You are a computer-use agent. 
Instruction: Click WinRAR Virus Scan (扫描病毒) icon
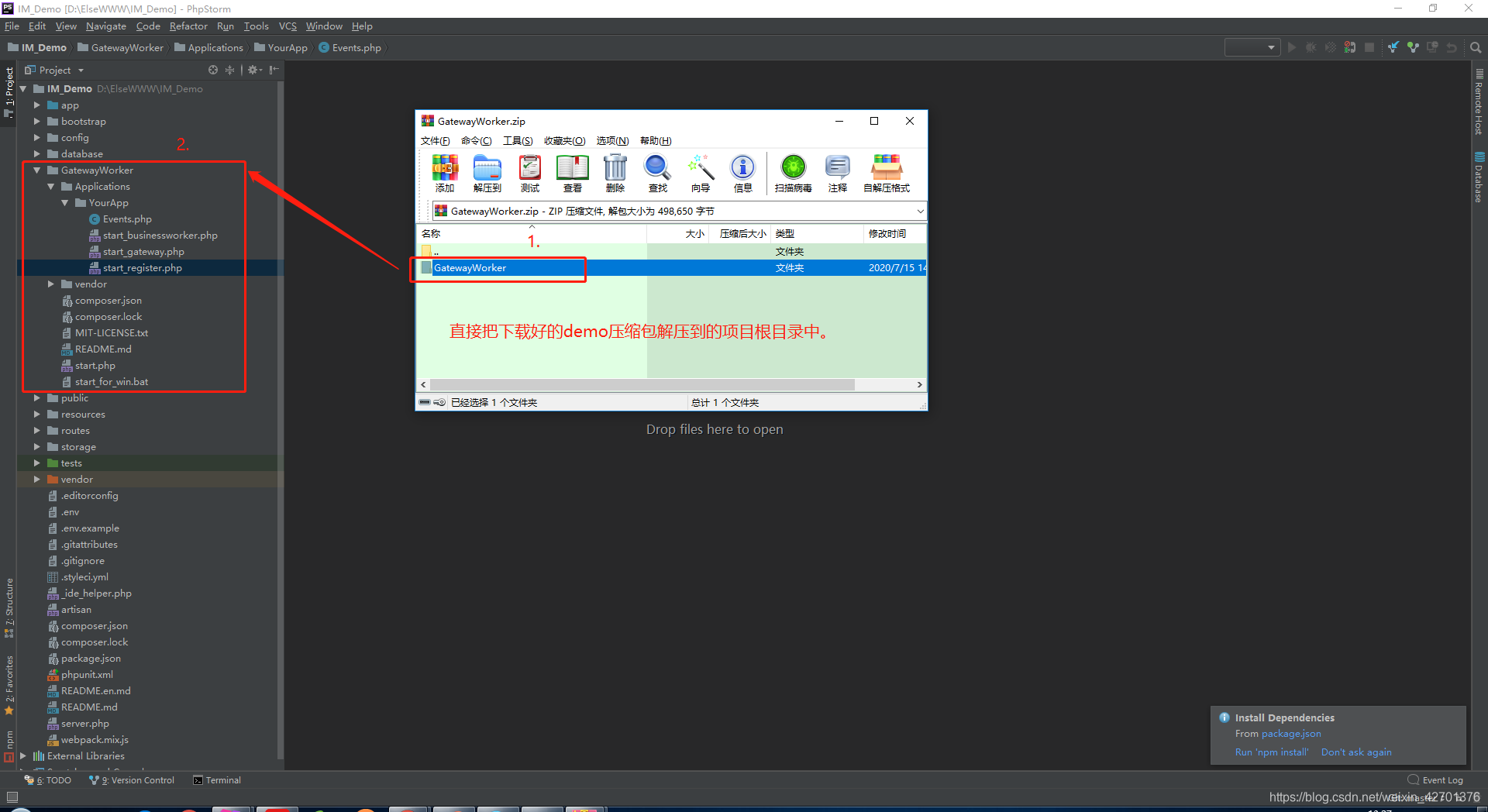coord(794,173)
